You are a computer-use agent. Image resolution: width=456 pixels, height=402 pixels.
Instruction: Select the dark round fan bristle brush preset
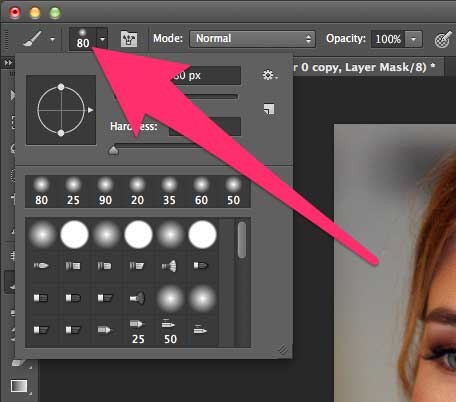click(x=137, y=298)
